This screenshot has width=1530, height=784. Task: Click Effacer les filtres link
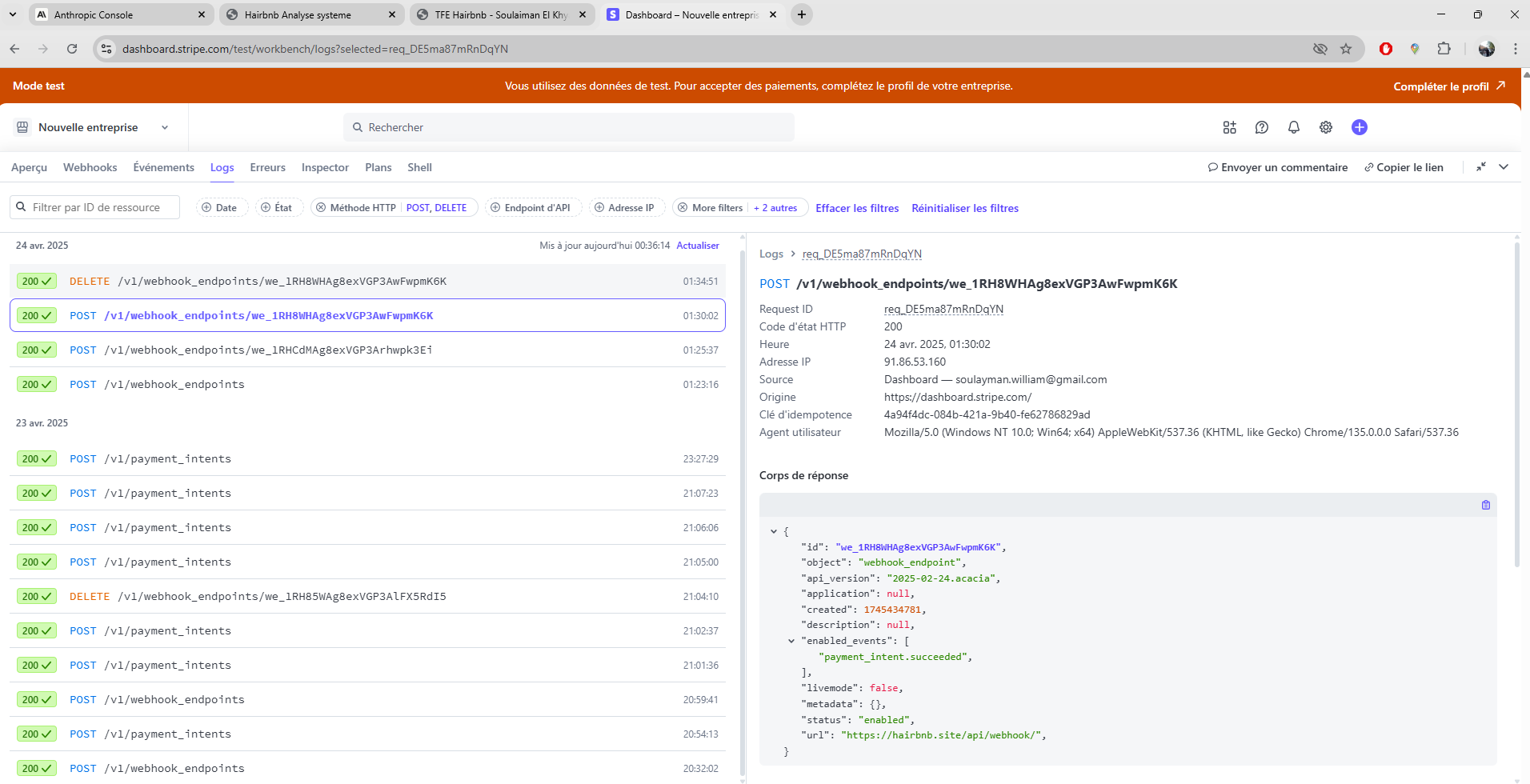point(856,208)
